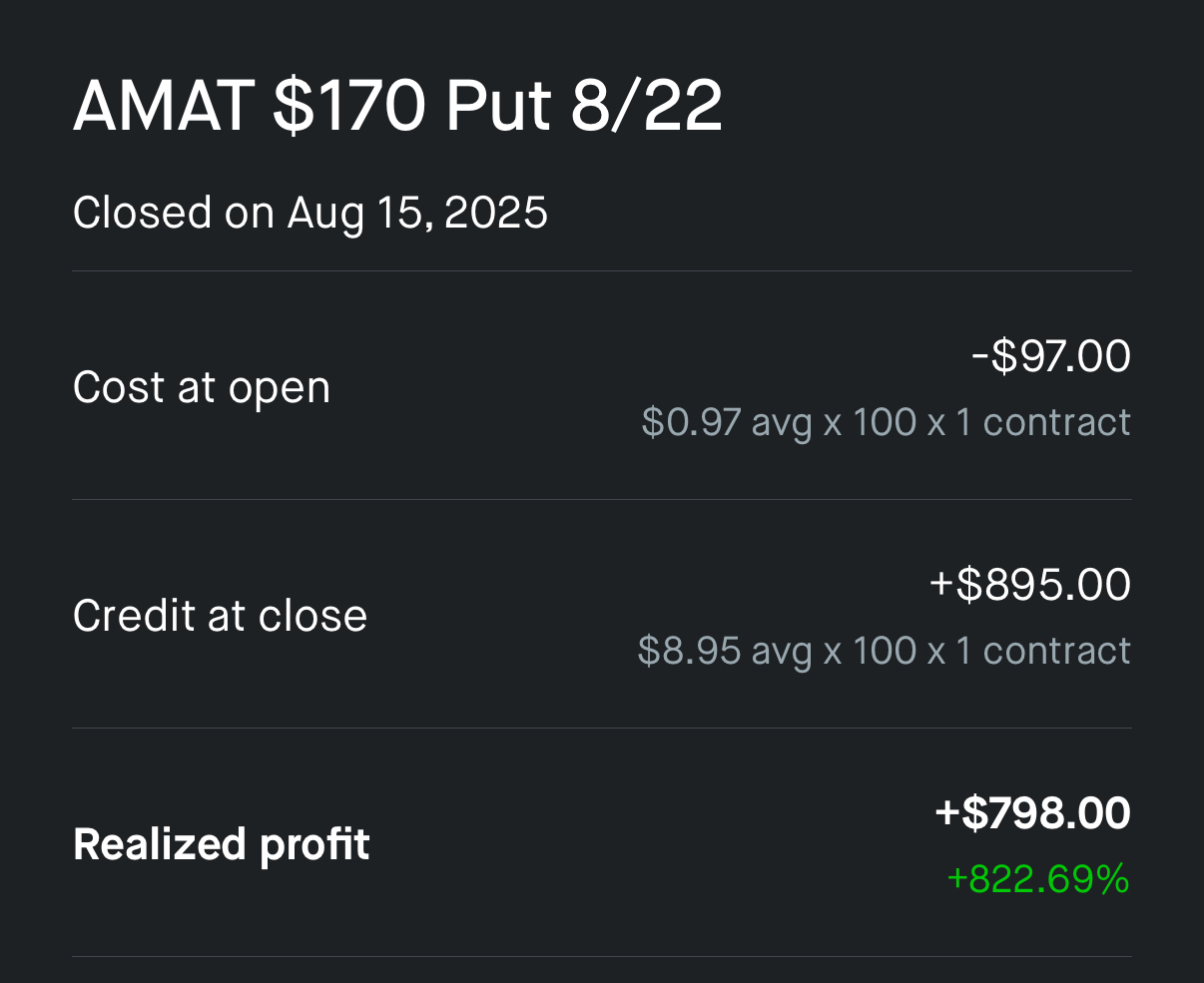Select the $170 strike price in the heading
This screenshot has width=1204, height=983.
[349, 107]
